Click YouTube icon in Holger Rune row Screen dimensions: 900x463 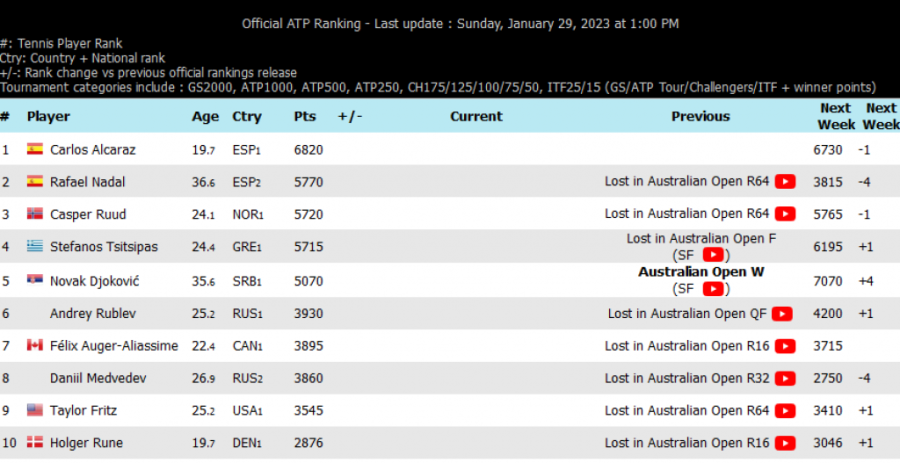pos(785,443)
